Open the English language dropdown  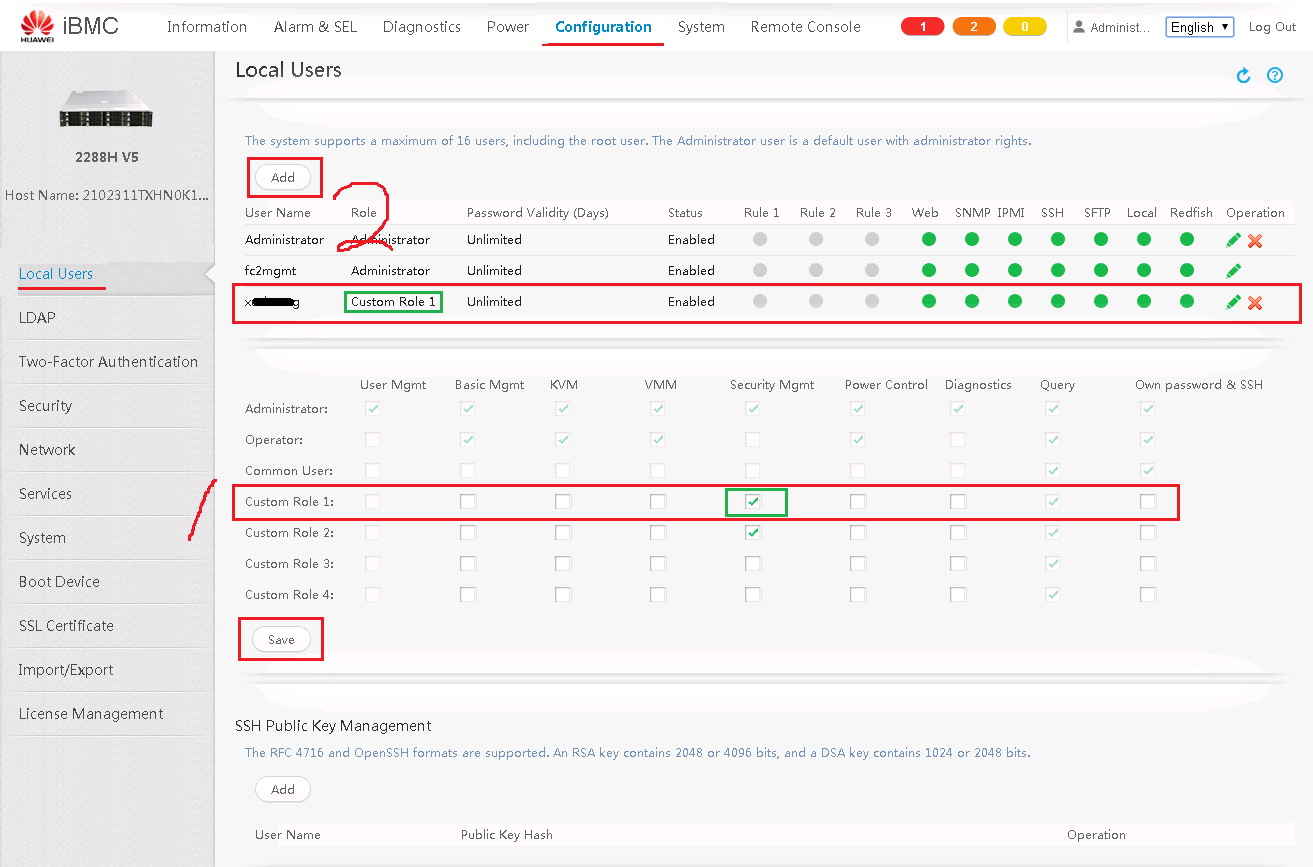pyautogui.click(x=1201, y=27)
